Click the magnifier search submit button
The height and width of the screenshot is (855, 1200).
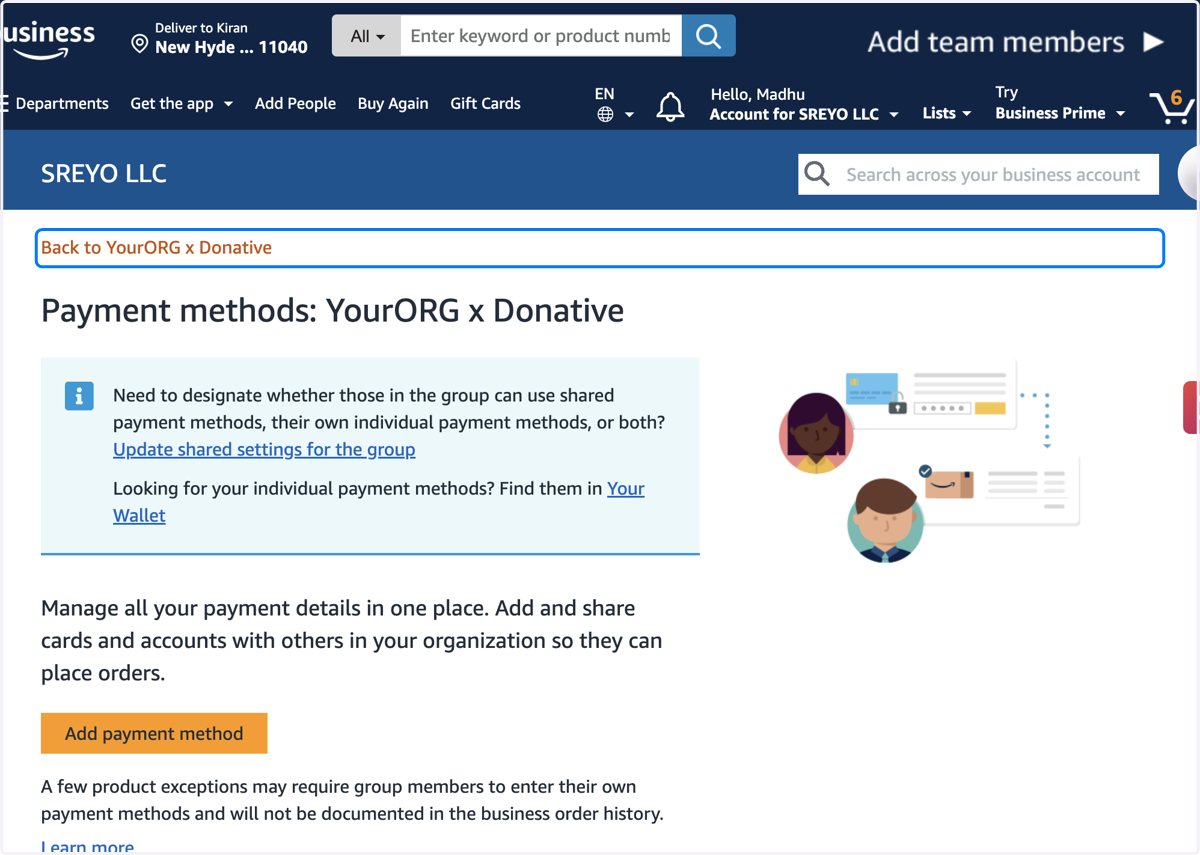point(708,36)
